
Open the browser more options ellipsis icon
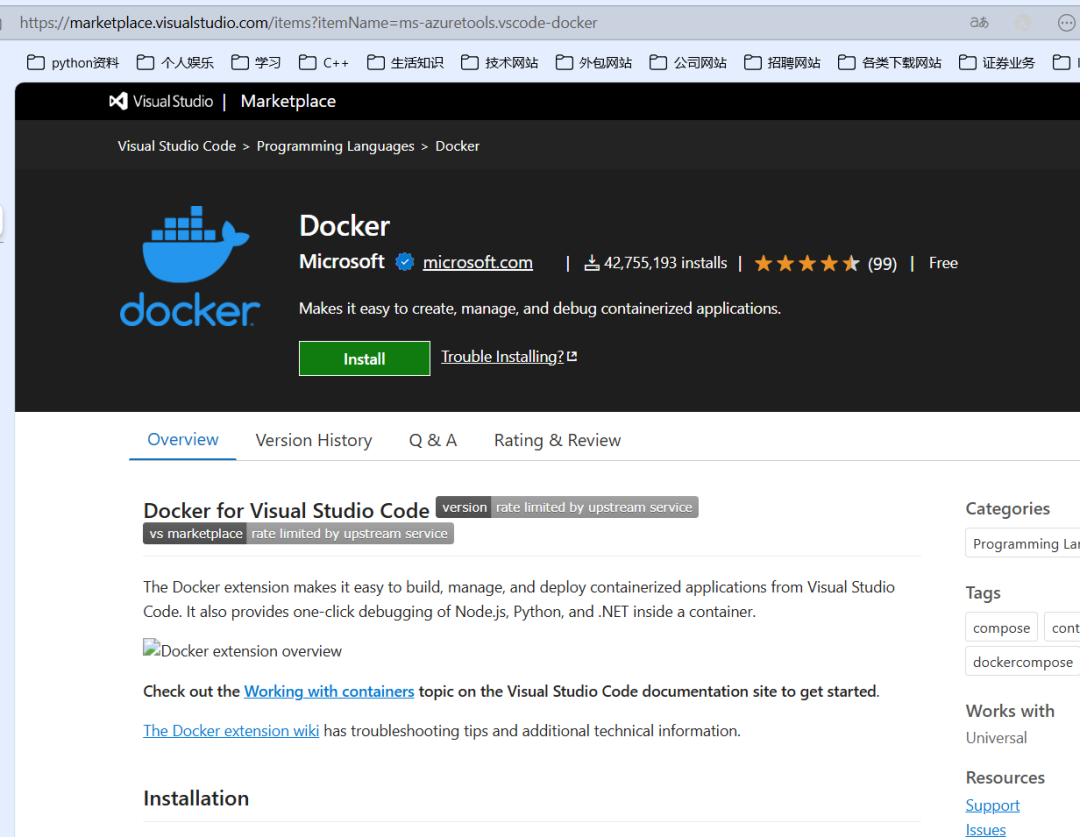click(x=1066, y=23)
